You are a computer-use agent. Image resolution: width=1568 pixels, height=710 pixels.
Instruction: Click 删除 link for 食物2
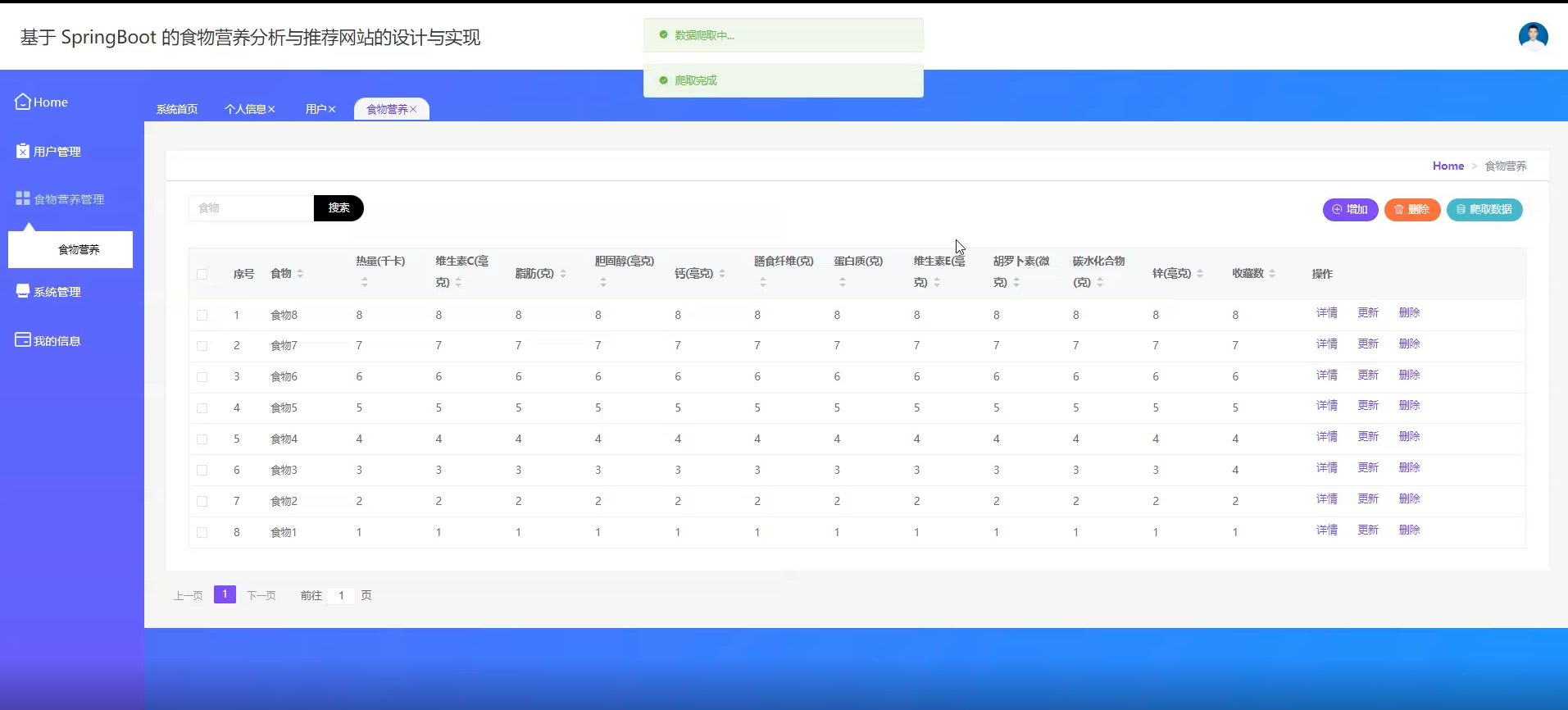click(x=1409, y=499)
